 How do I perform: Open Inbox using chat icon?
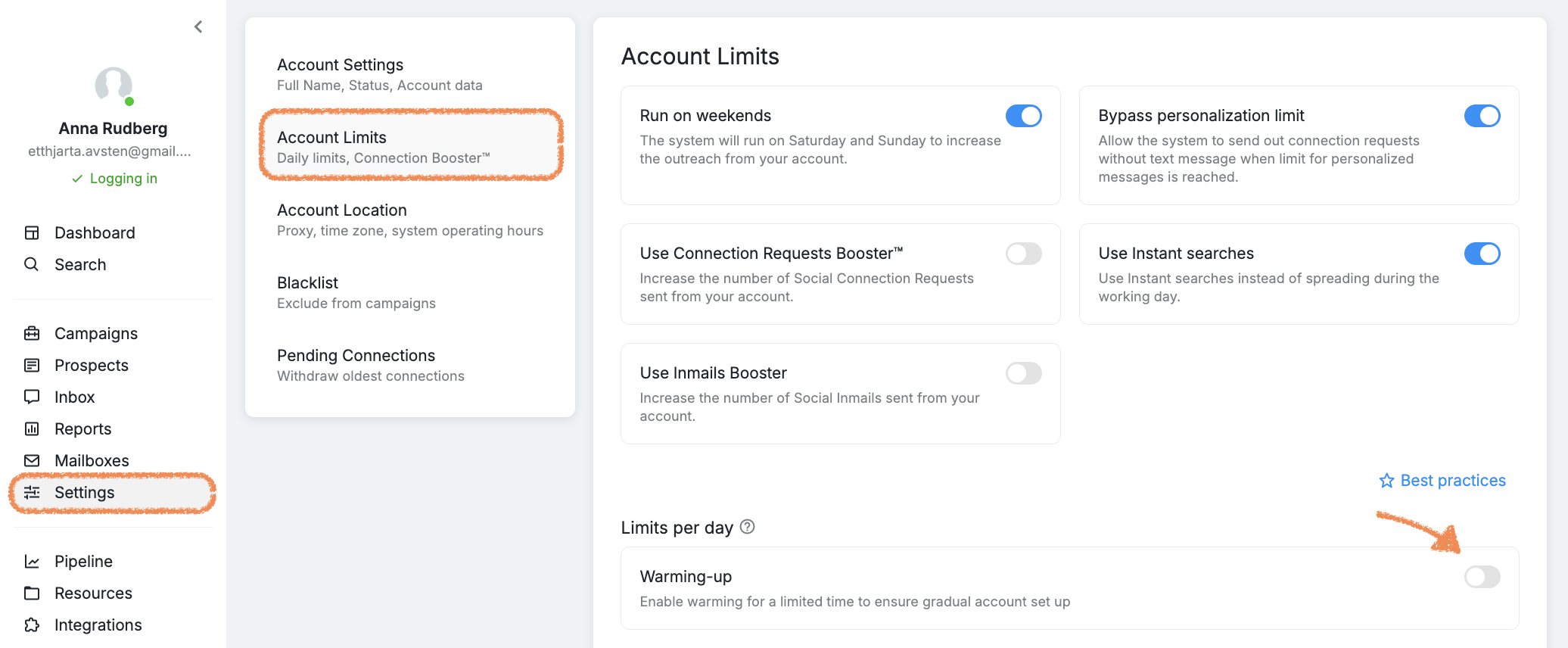[32, 397]
